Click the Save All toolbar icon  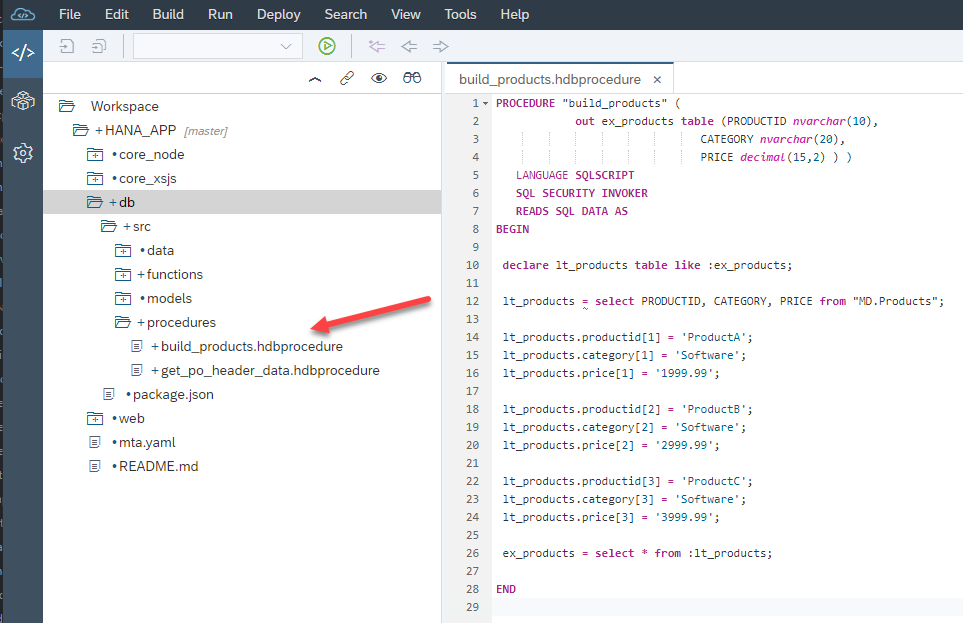(98, 46)
